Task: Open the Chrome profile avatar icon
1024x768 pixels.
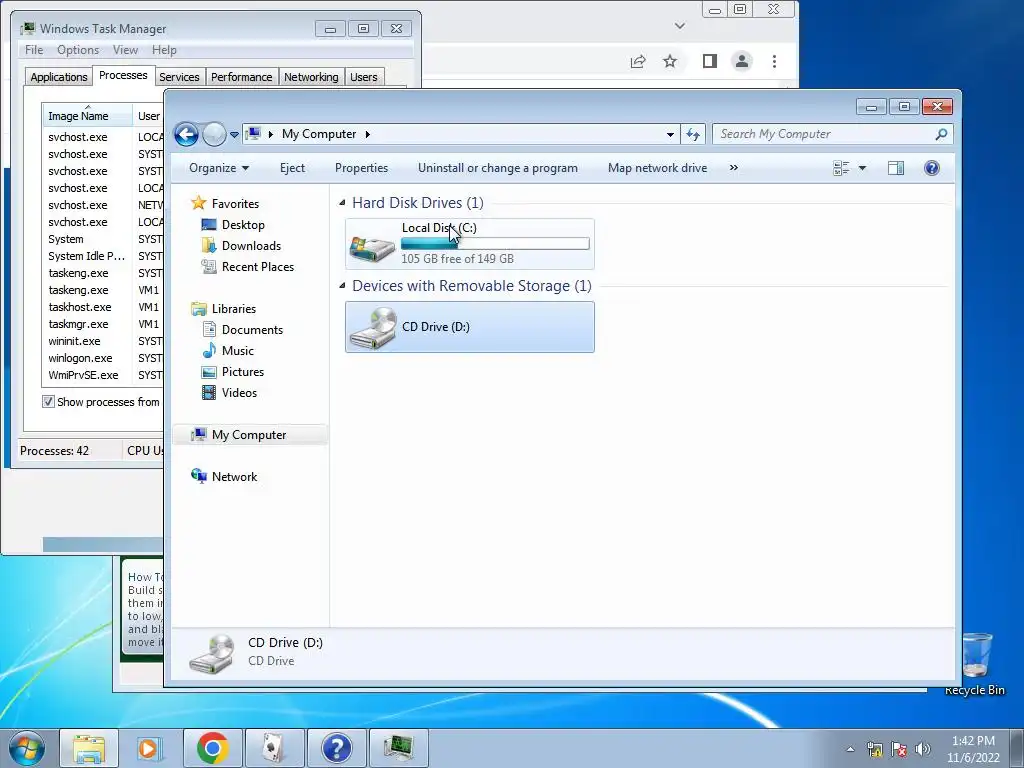Action: 742,61
